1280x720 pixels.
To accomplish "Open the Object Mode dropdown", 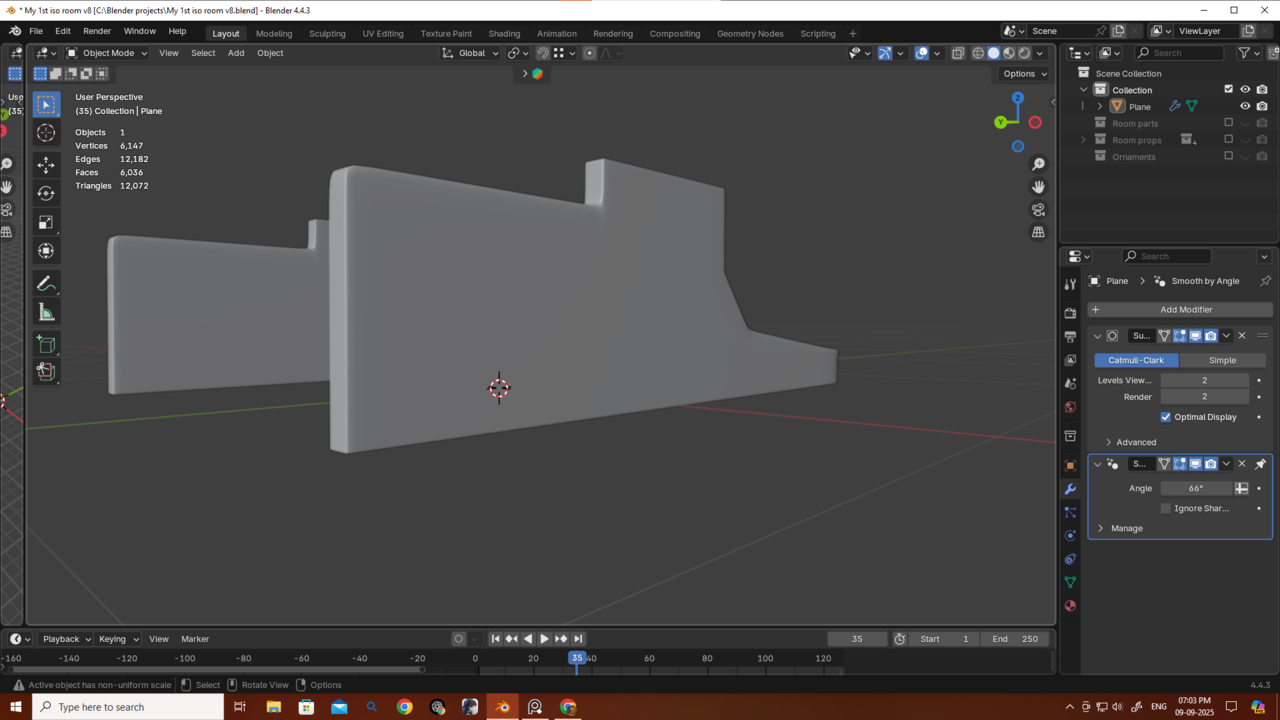I will pos(107,53).
